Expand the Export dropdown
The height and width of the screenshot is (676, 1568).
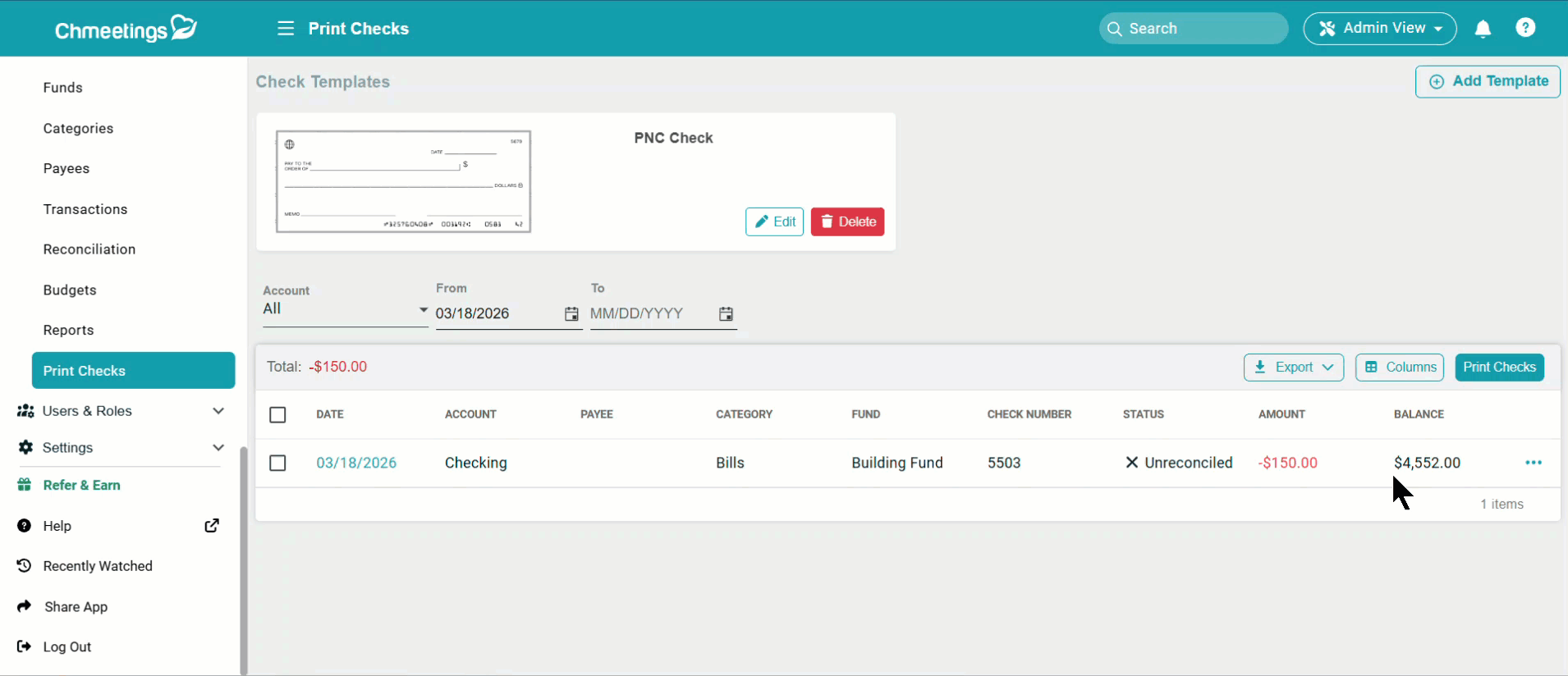point(1293,368)
